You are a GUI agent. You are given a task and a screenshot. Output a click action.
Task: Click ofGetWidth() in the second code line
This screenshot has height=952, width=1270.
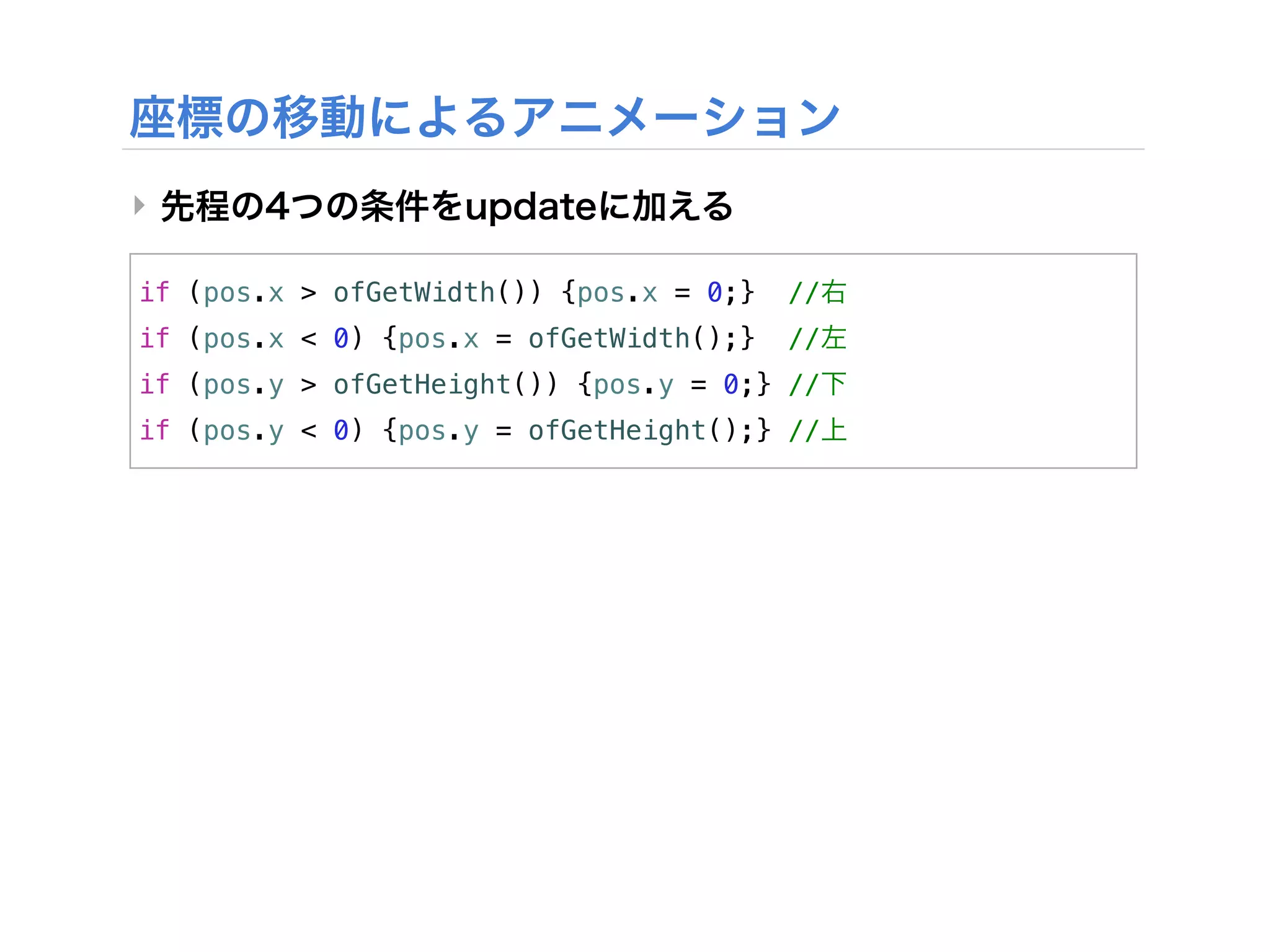[624, 338]
